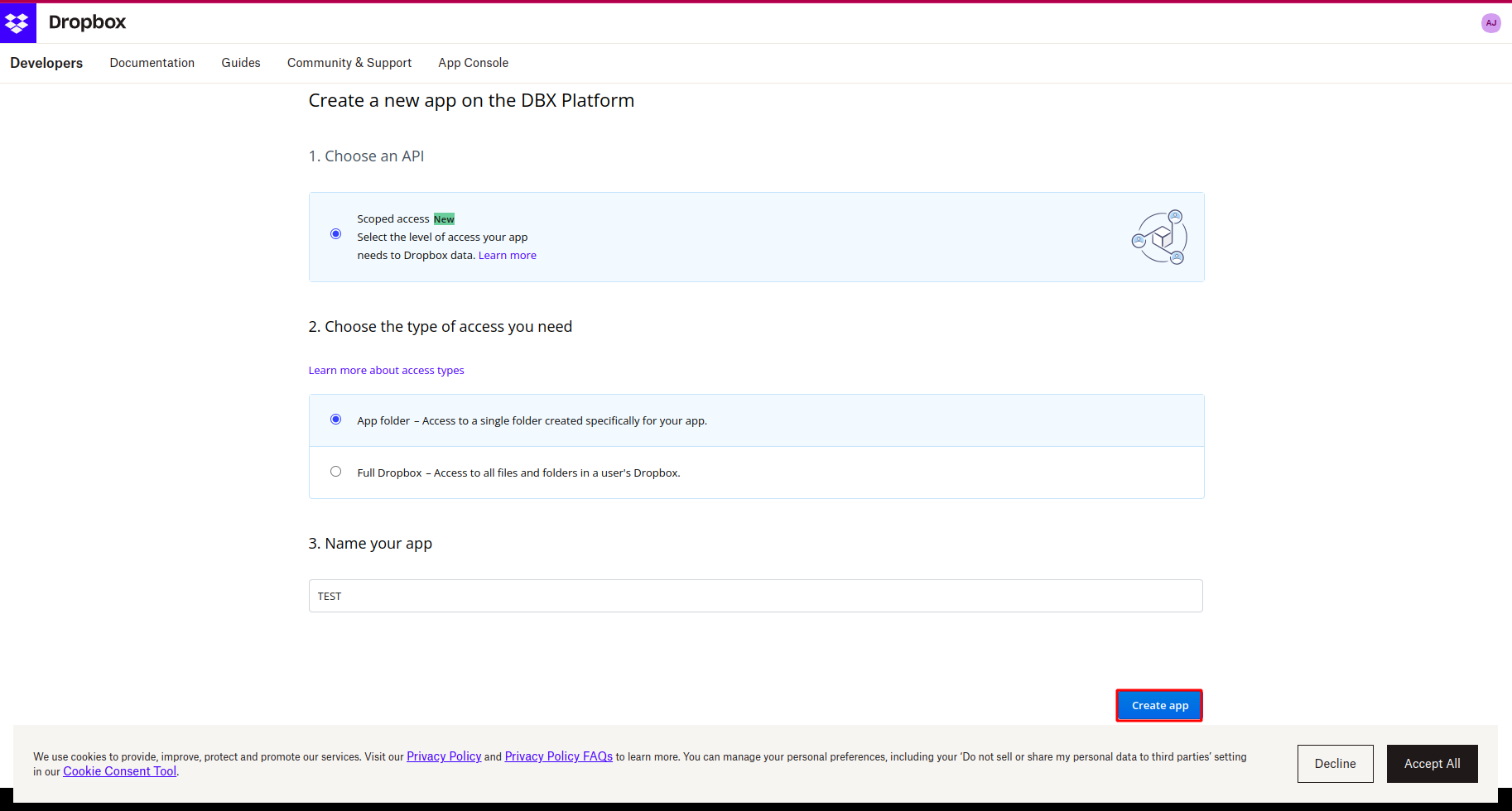1512x811 pixels.
Task: Open the Developers home link
Action: pyautogui.click(x=46, y=63)
